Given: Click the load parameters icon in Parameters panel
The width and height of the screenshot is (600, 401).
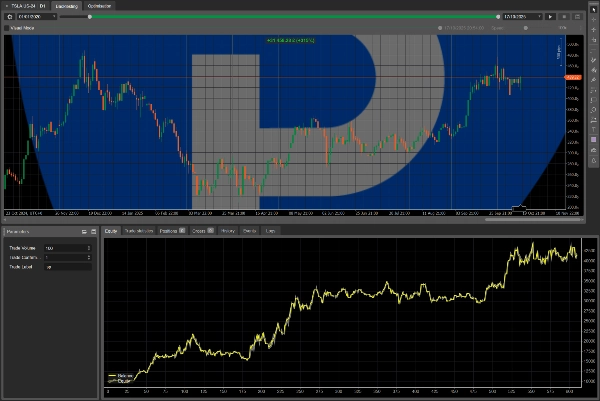Looking at the screenshot, I should [x=93, y=232].
